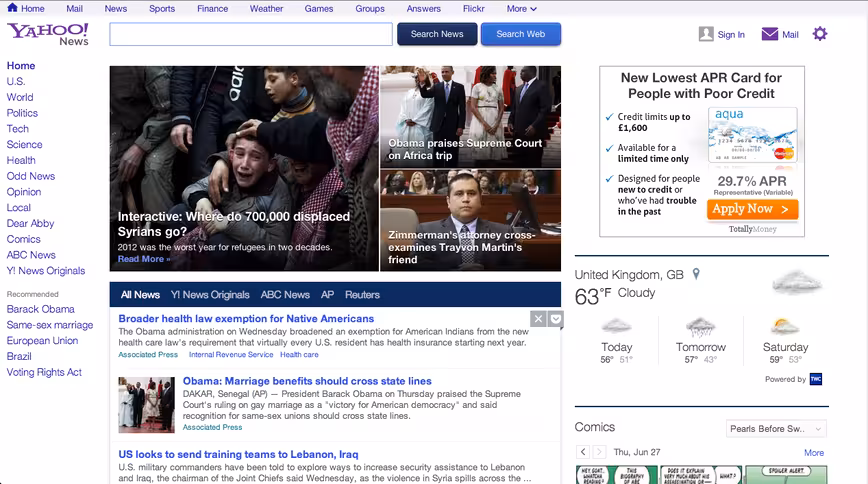This screenshot has height=484, width=868.
Task: Select Dear Abby in the left sidebar
Action: pos(30,223)
